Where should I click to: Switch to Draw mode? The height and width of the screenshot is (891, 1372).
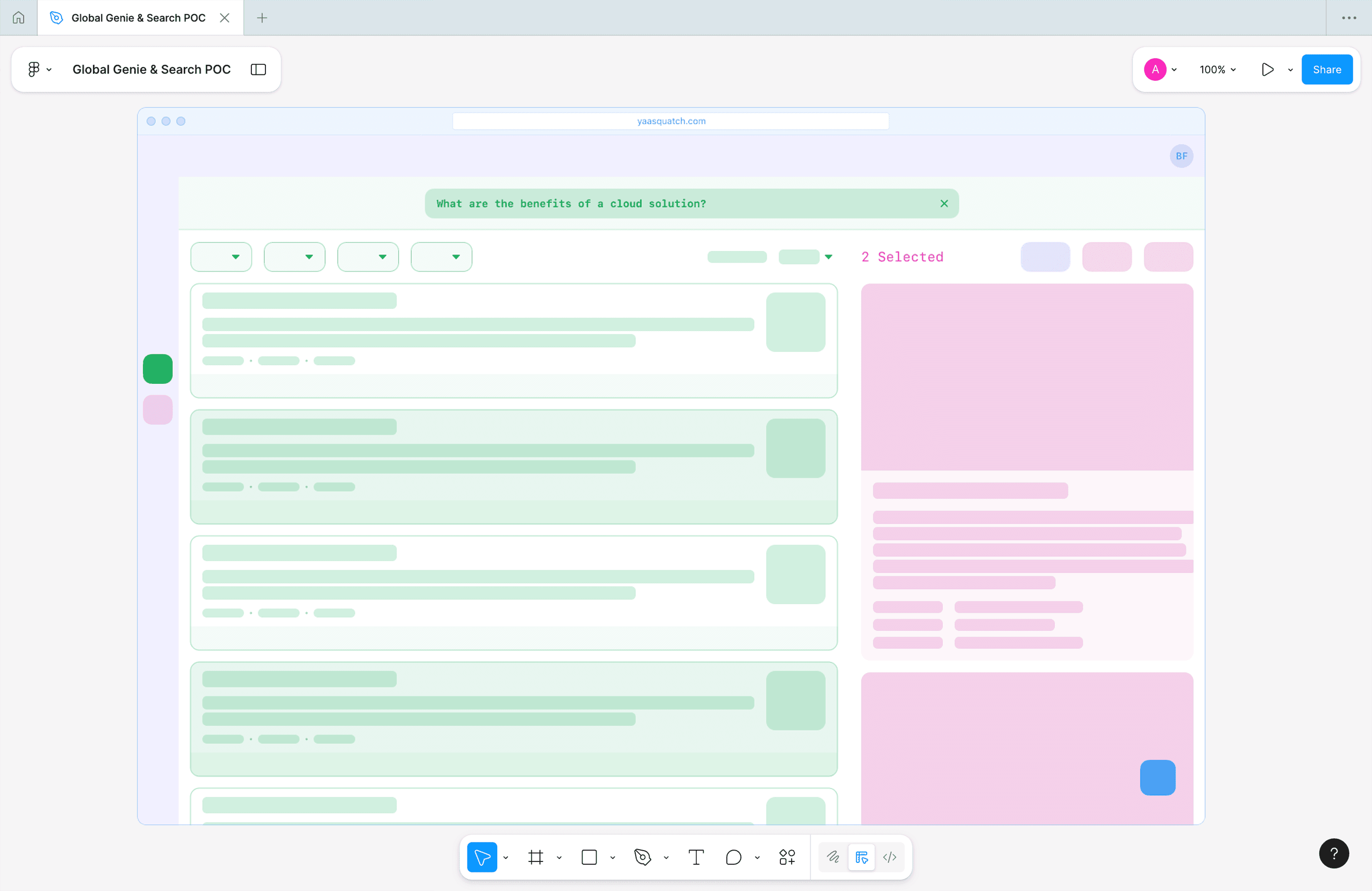[833, 857]
